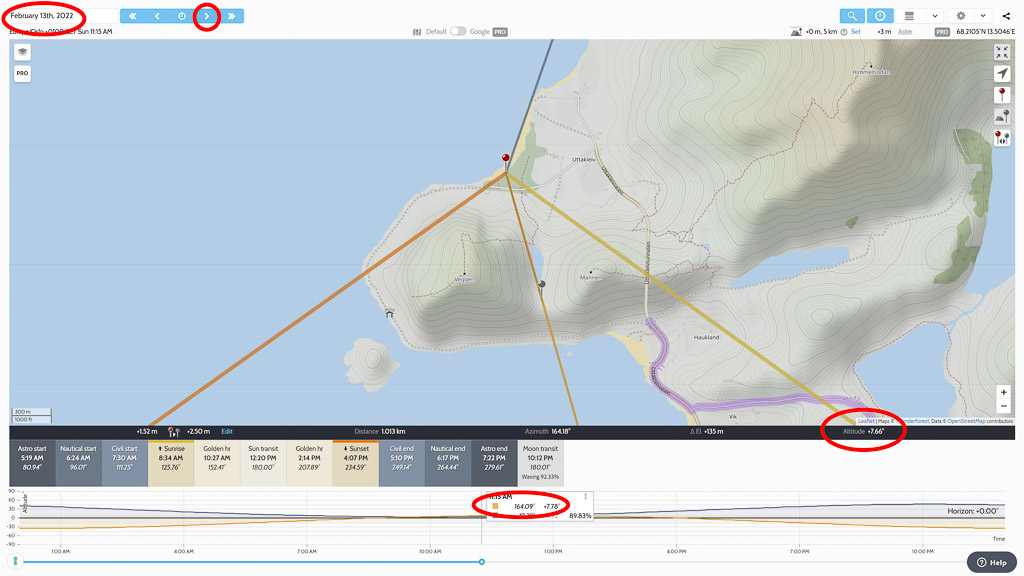Viewport: 1024px width, 576px height.
Task: Jump forward with the double-right arrow button
Action: click(231, 16)
